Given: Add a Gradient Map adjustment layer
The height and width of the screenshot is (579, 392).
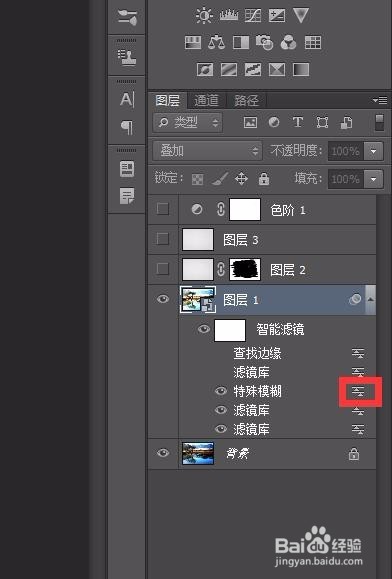Looking at the screenshot, I should [x=301, y=69].
